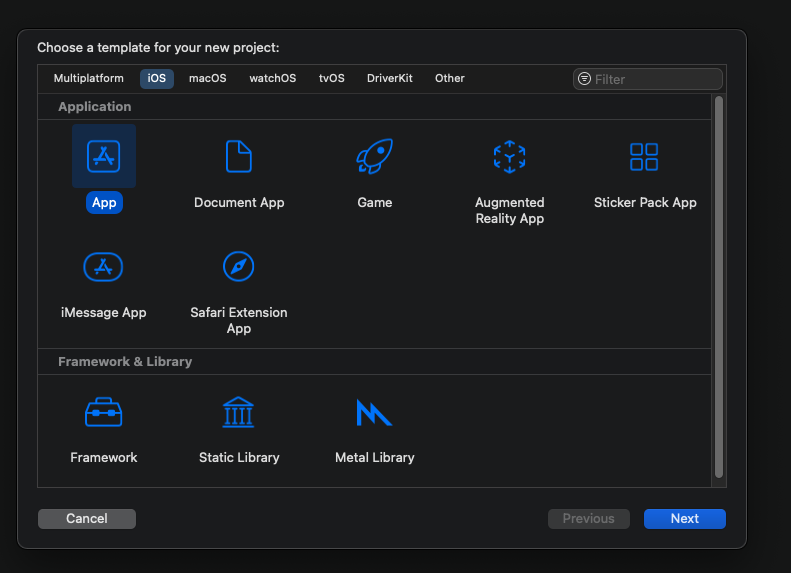Select the Static Library icon
Image resolution: width=791 pixels, height=573 pixels.
click(239, 412)
